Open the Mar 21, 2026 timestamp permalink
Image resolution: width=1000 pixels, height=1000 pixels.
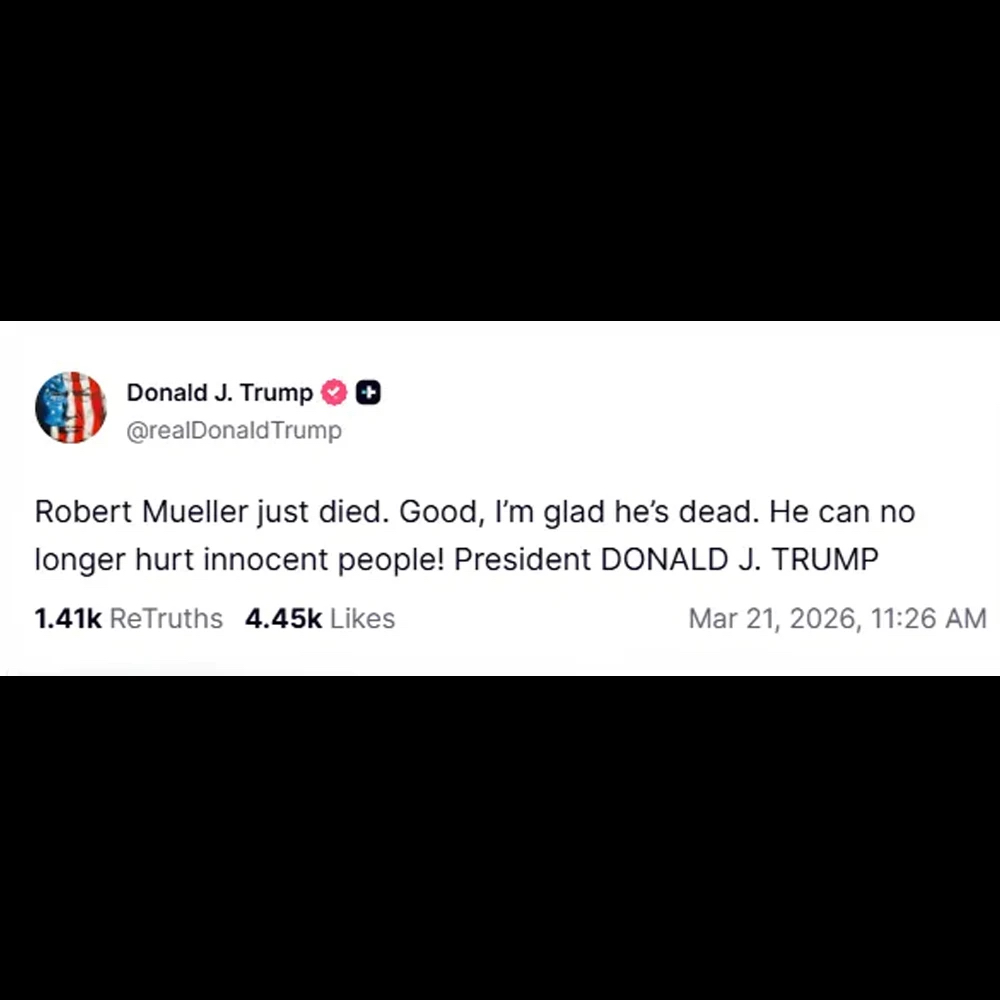coord(837,619)
